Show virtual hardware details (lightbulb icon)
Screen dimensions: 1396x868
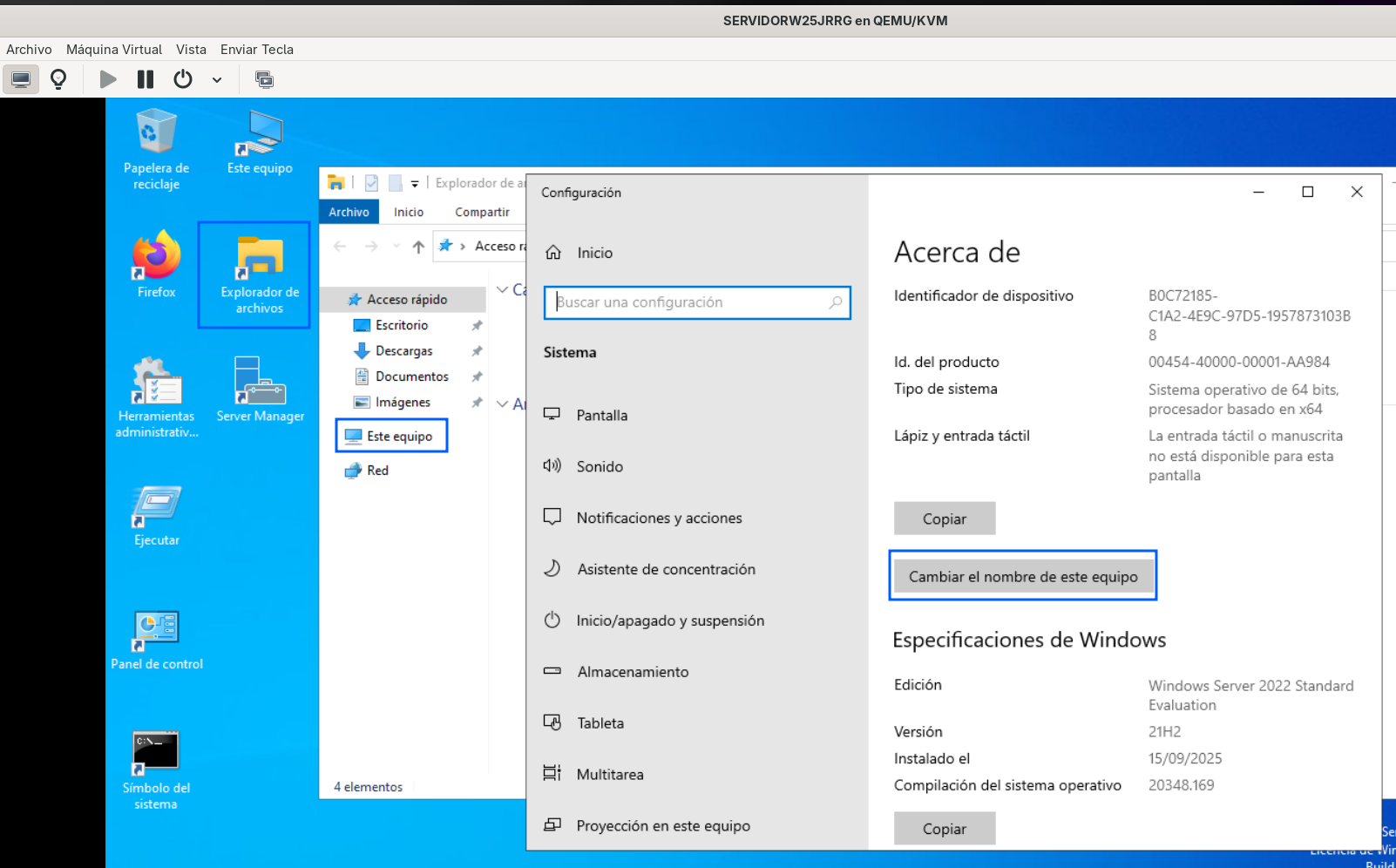[x=58, y=79]
